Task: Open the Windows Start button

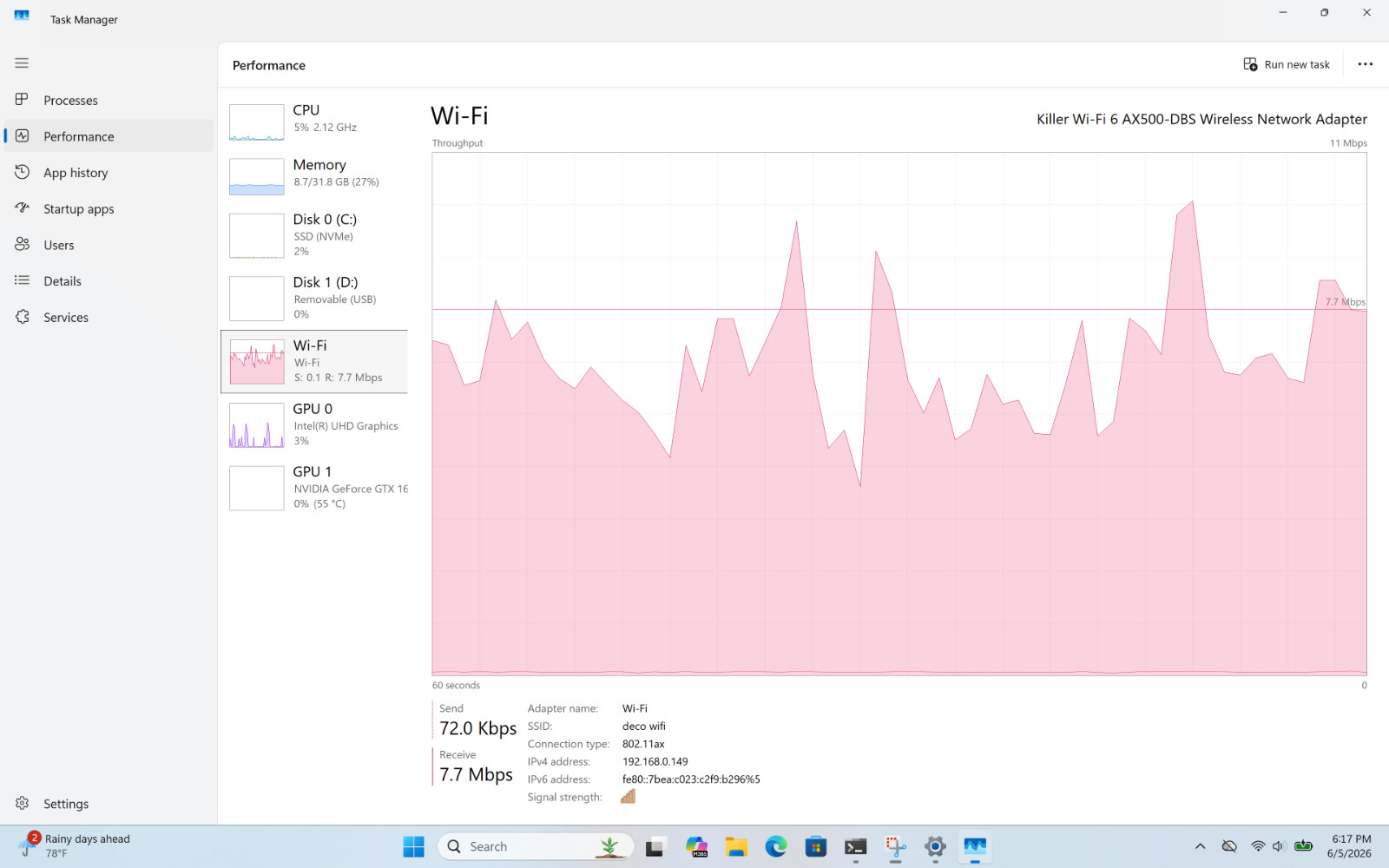Action: tap(414, 846)
